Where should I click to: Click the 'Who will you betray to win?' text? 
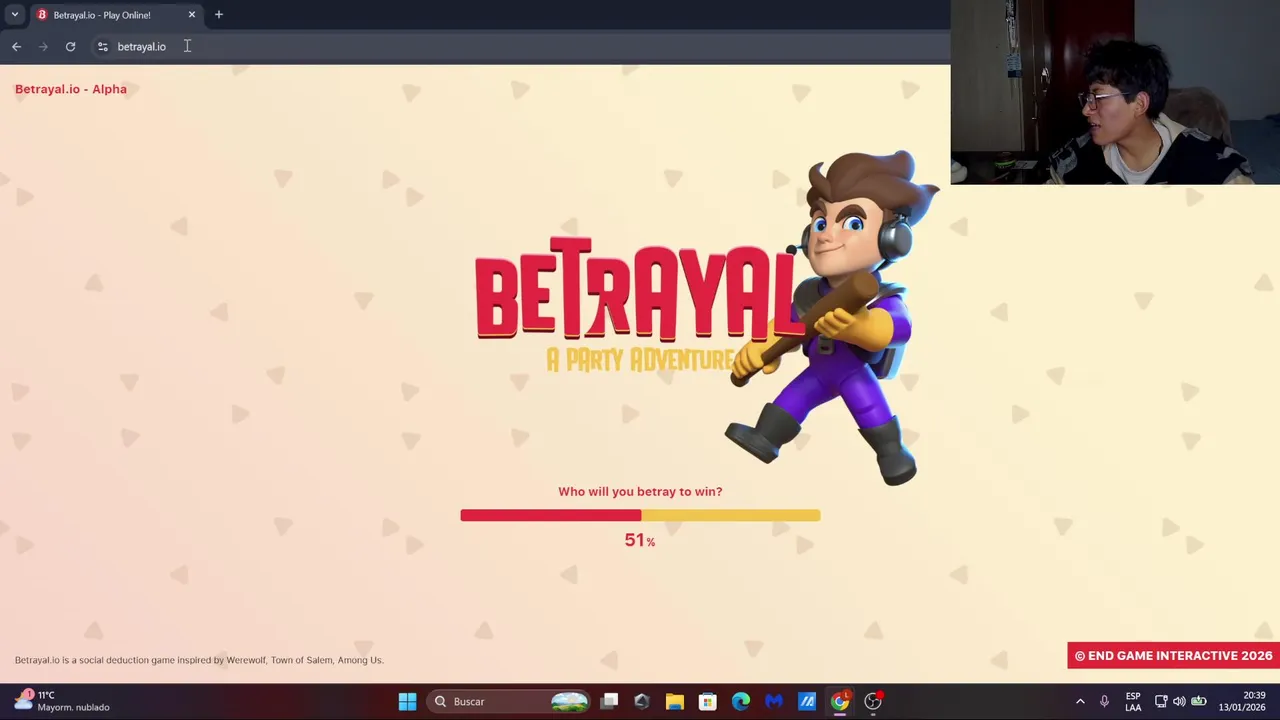[640, 491]
